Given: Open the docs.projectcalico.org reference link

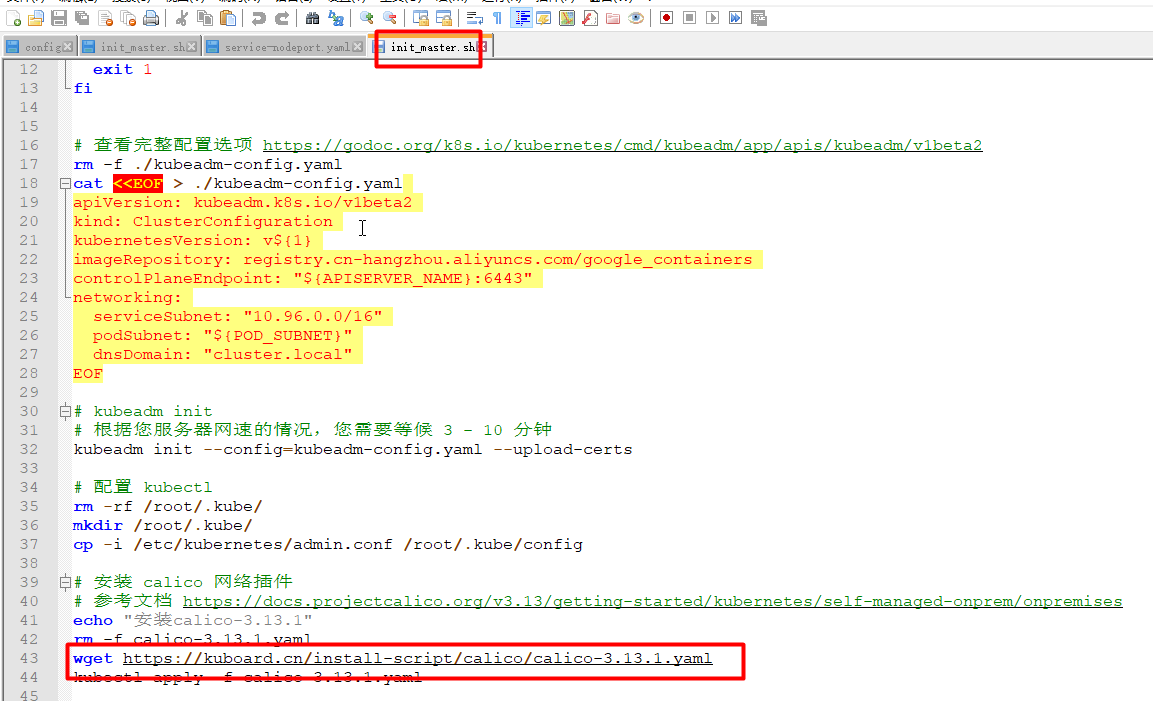Looking at the screenshot, I should [x=652, y=601].
